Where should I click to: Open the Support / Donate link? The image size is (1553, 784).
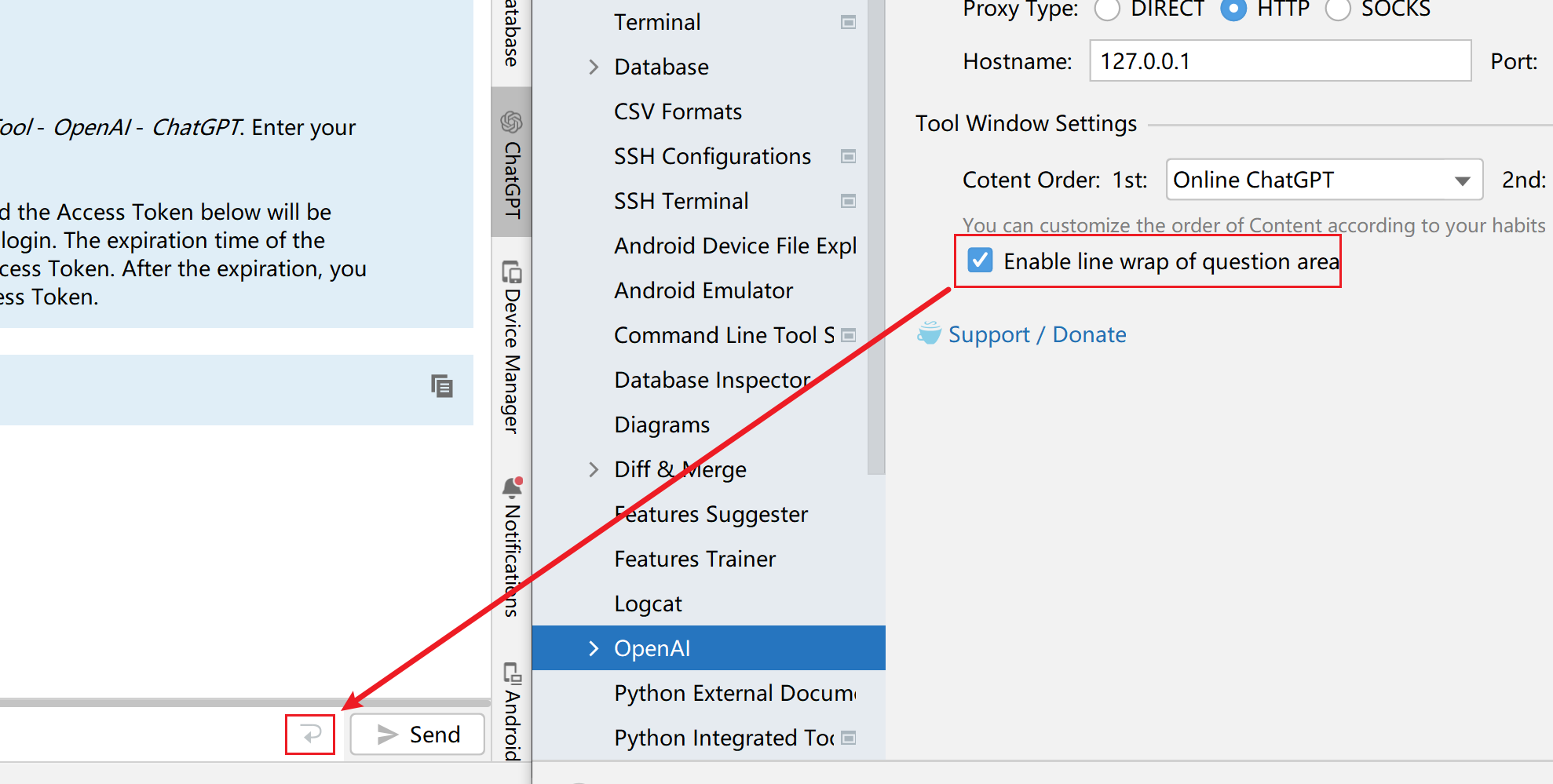tap(1037, 334)
